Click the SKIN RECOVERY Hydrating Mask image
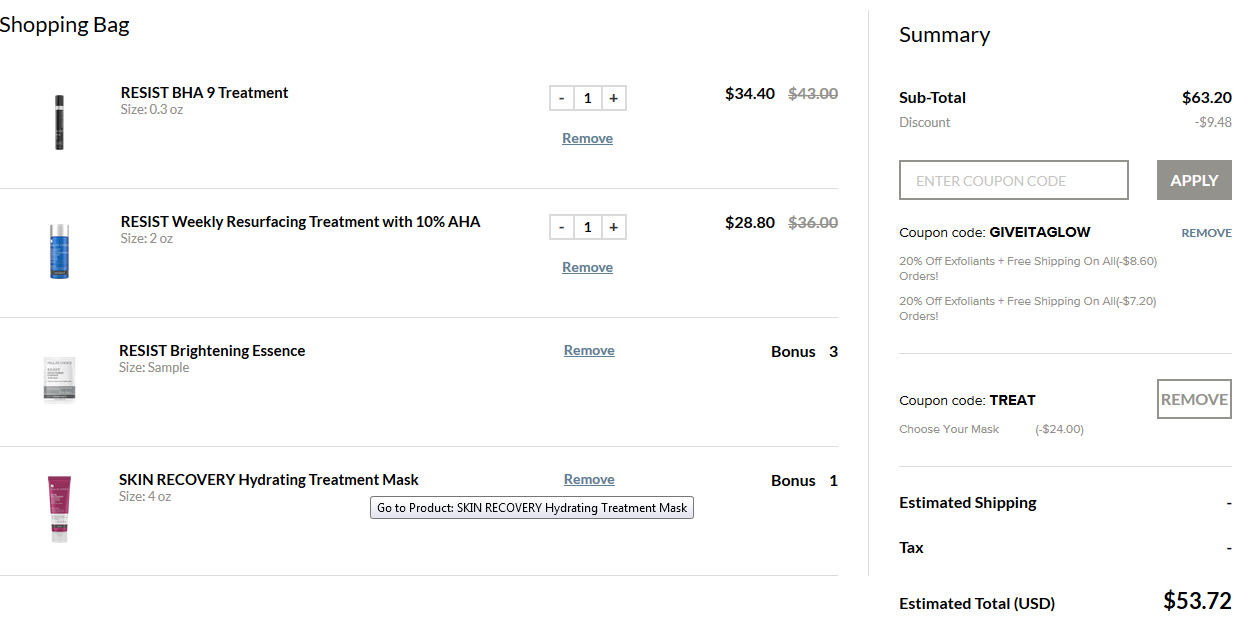1252x619 pixels. 59,509
